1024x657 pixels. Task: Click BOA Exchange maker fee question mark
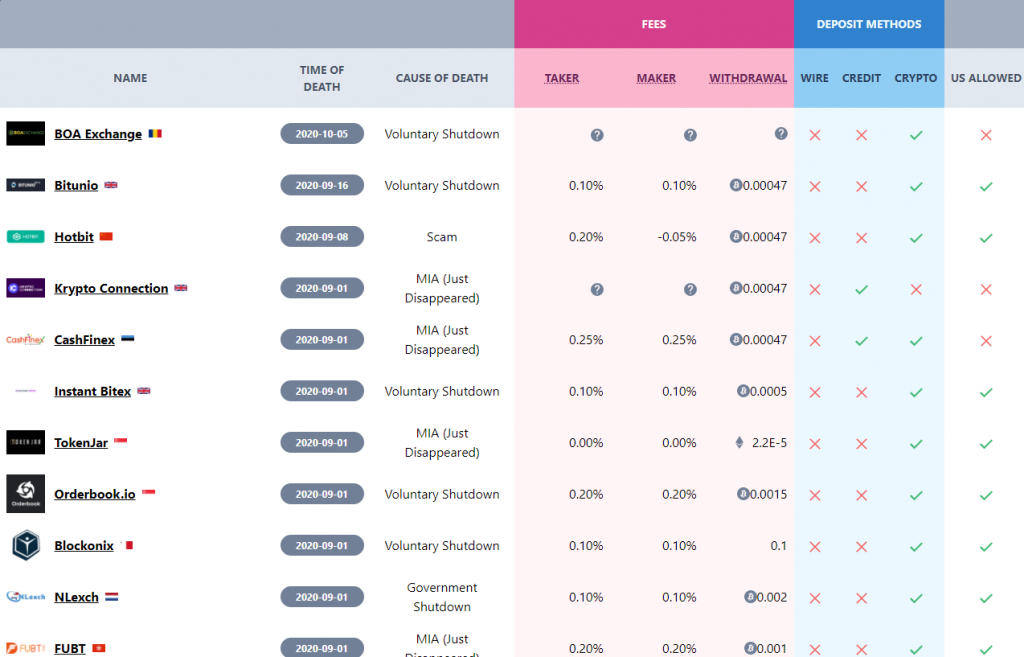[690, 135]
